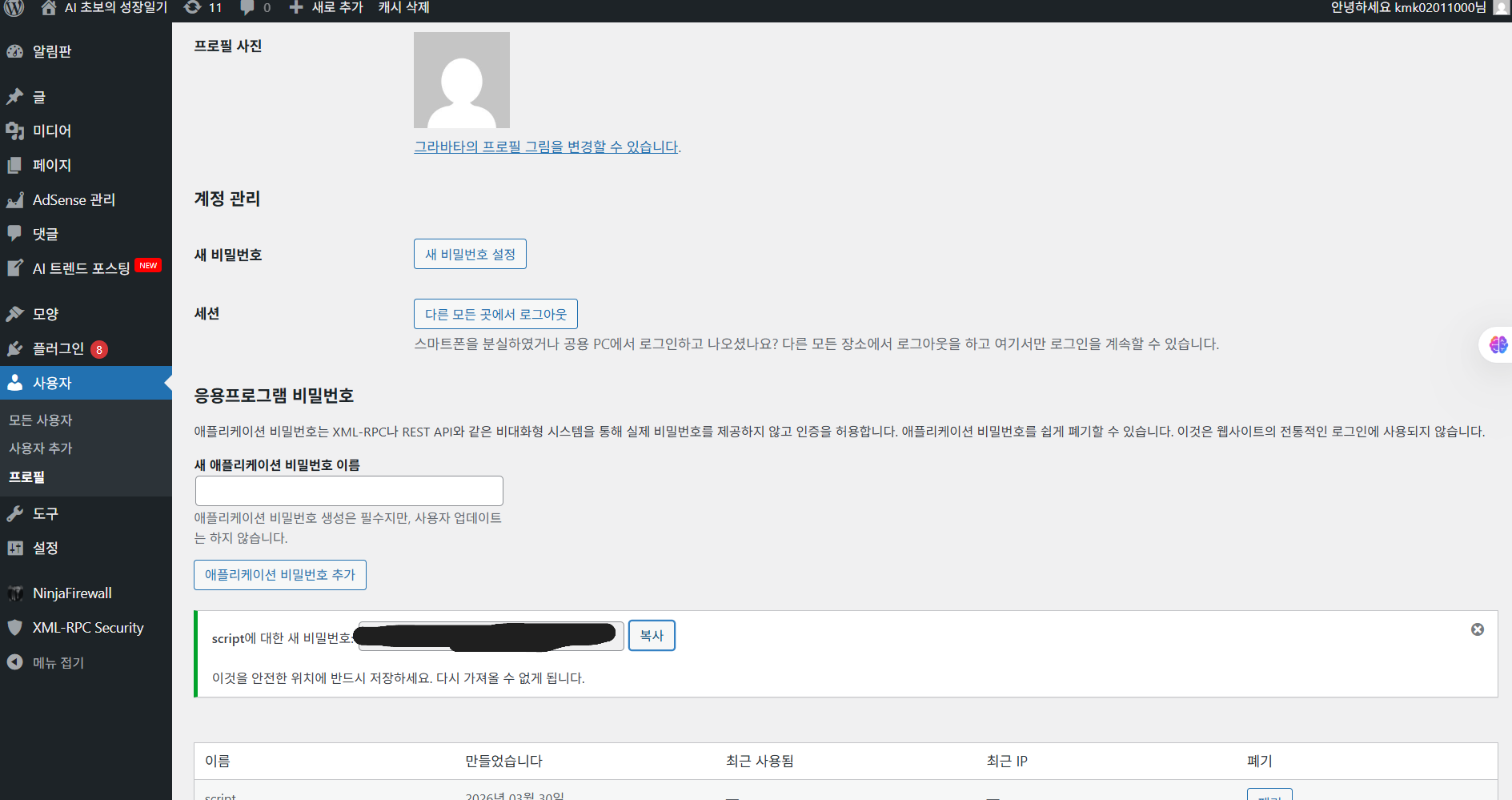Open comments via the speech bubble icon

(x=246, y=9)
